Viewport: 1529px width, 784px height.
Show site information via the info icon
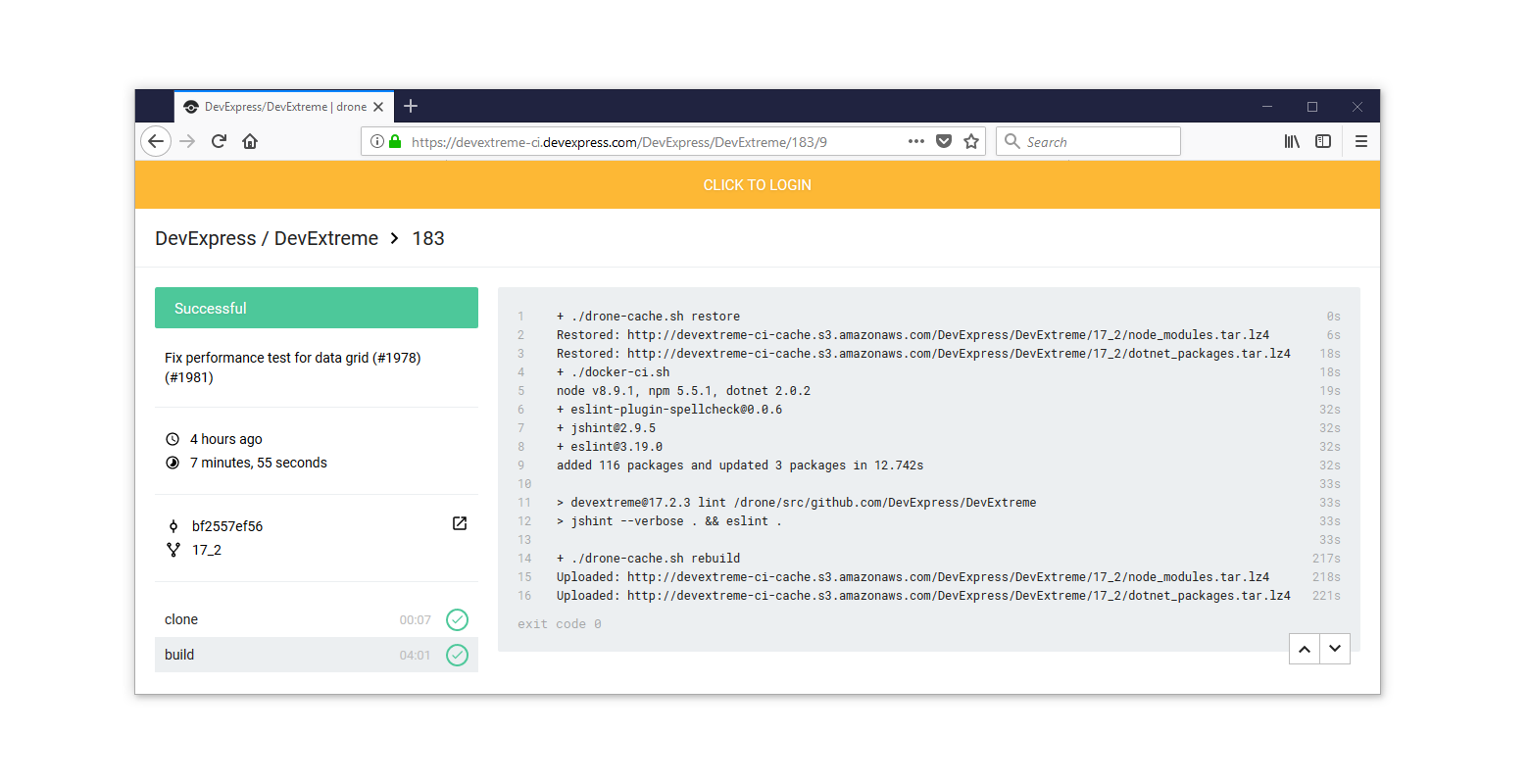click(x=377, y=141)
